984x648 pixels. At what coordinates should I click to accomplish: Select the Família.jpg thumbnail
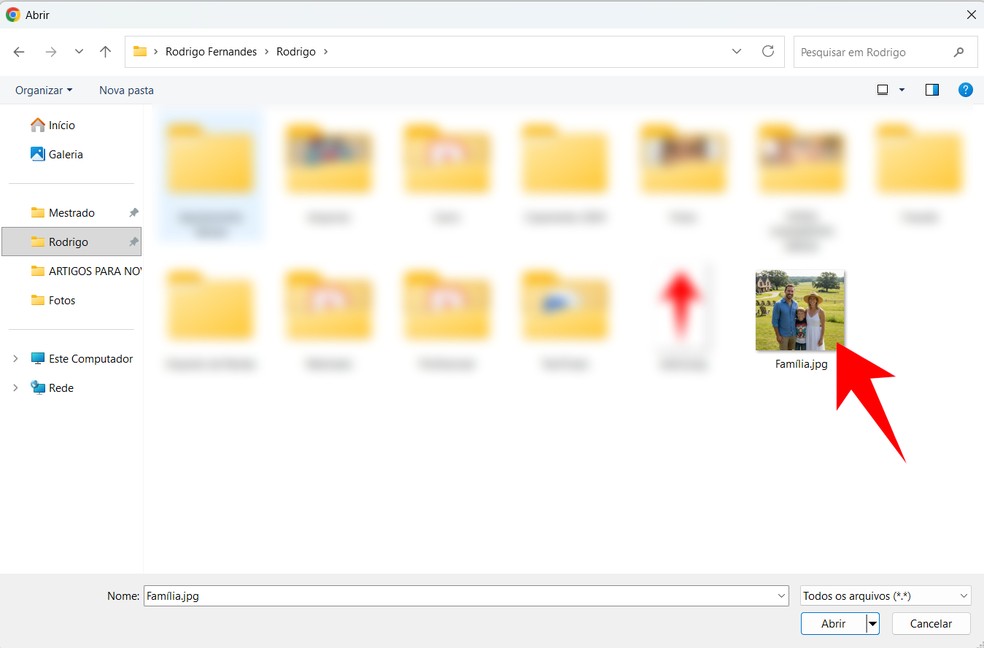coord(800,310)
